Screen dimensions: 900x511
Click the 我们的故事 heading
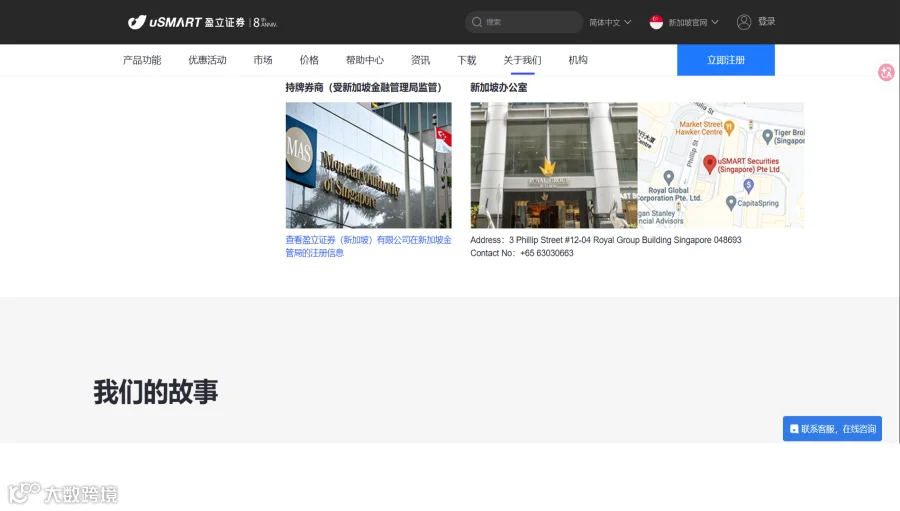[x=156, y=392]
